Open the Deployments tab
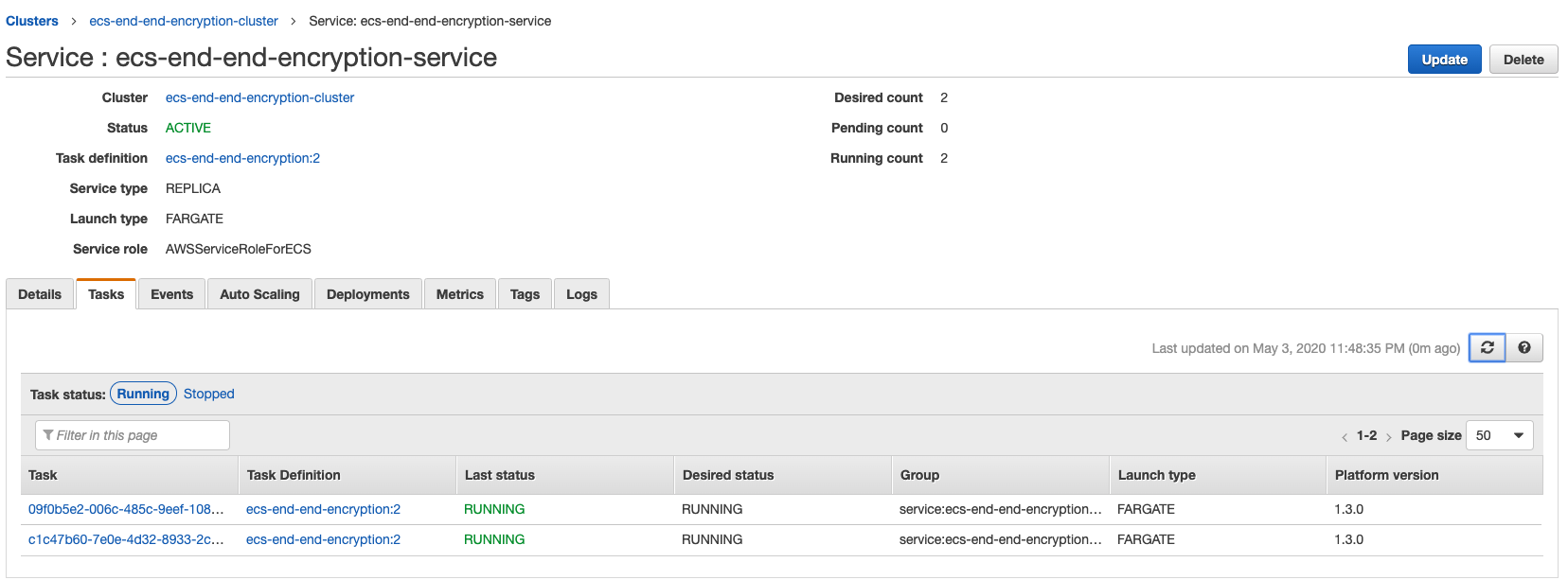Screen dimensions: 1568x580 pos(368,294)
